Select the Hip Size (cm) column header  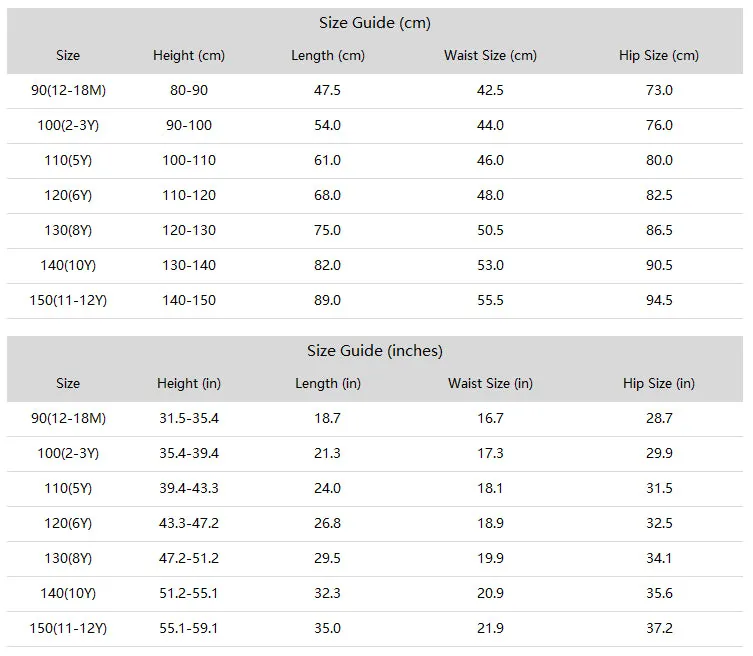pos(658,55)
